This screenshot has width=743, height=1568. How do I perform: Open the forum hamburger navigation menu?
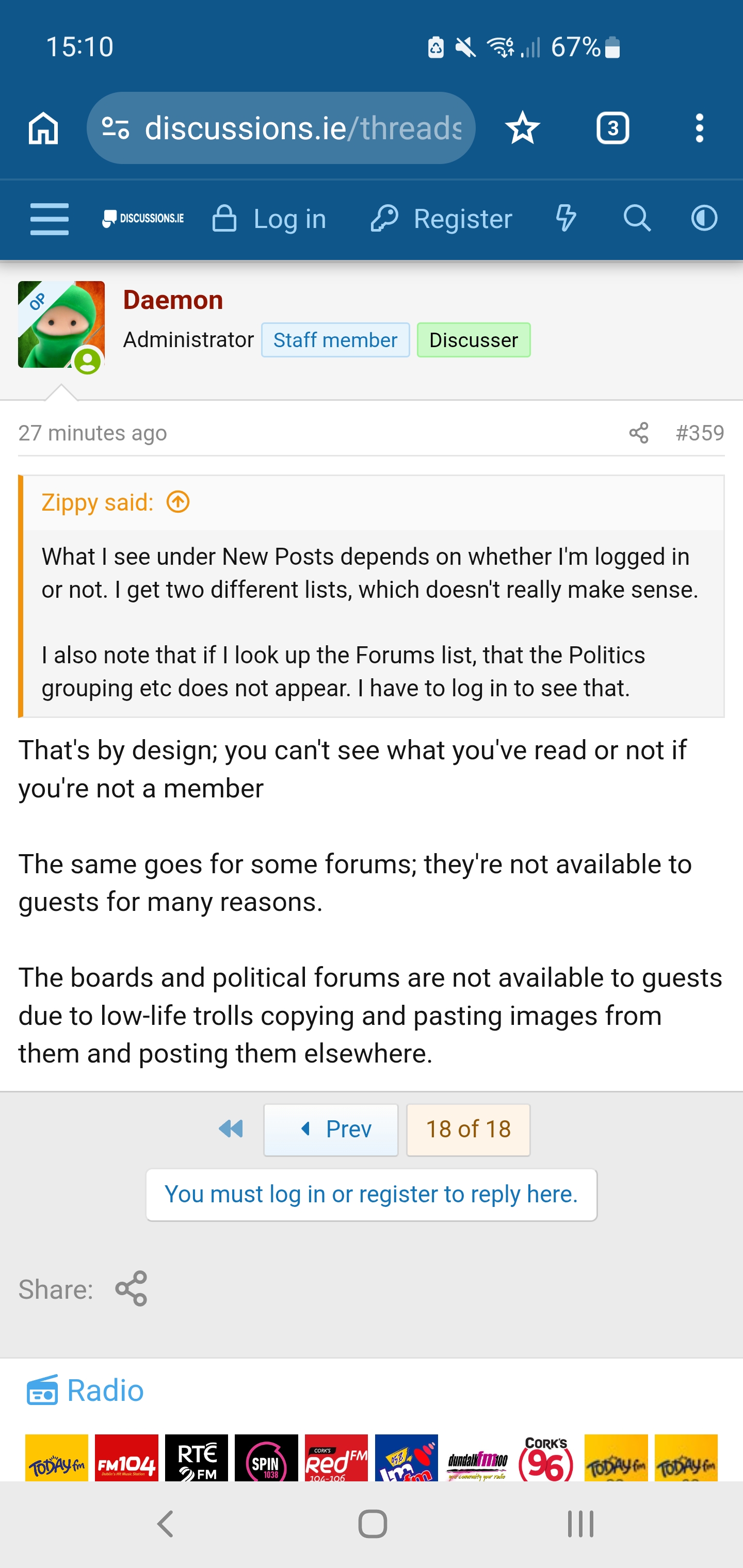50,219
